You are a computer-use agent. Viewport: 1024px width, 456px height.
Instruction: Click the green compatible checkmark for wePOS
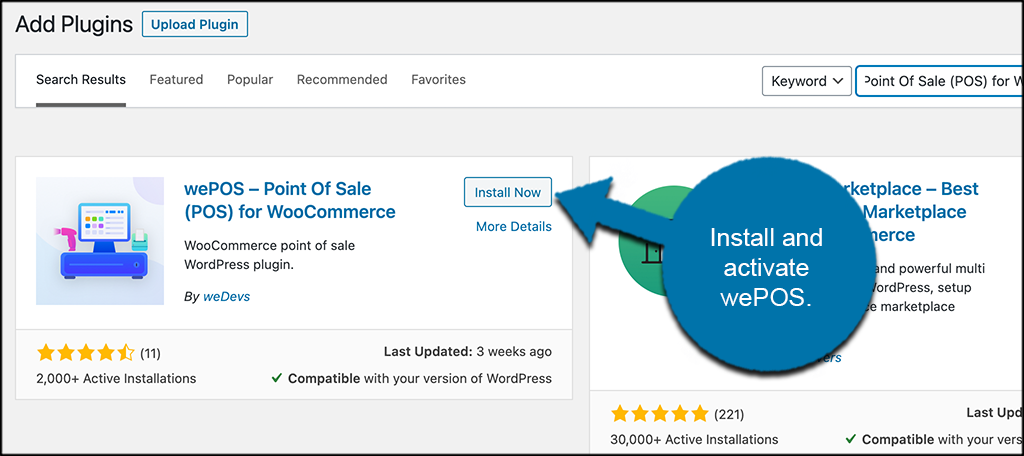tap(276, 379)
